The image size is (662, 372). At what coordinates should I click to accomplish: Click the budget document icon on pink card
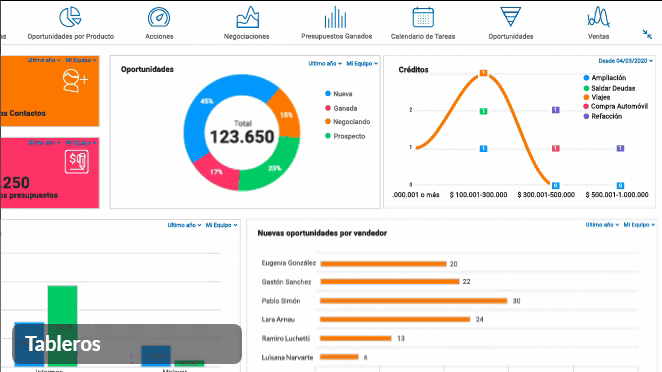(x=77, y=161)
